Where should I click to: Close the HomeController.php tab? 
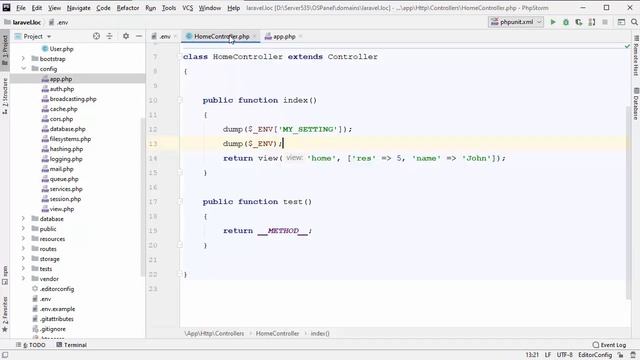pos(254,37)
